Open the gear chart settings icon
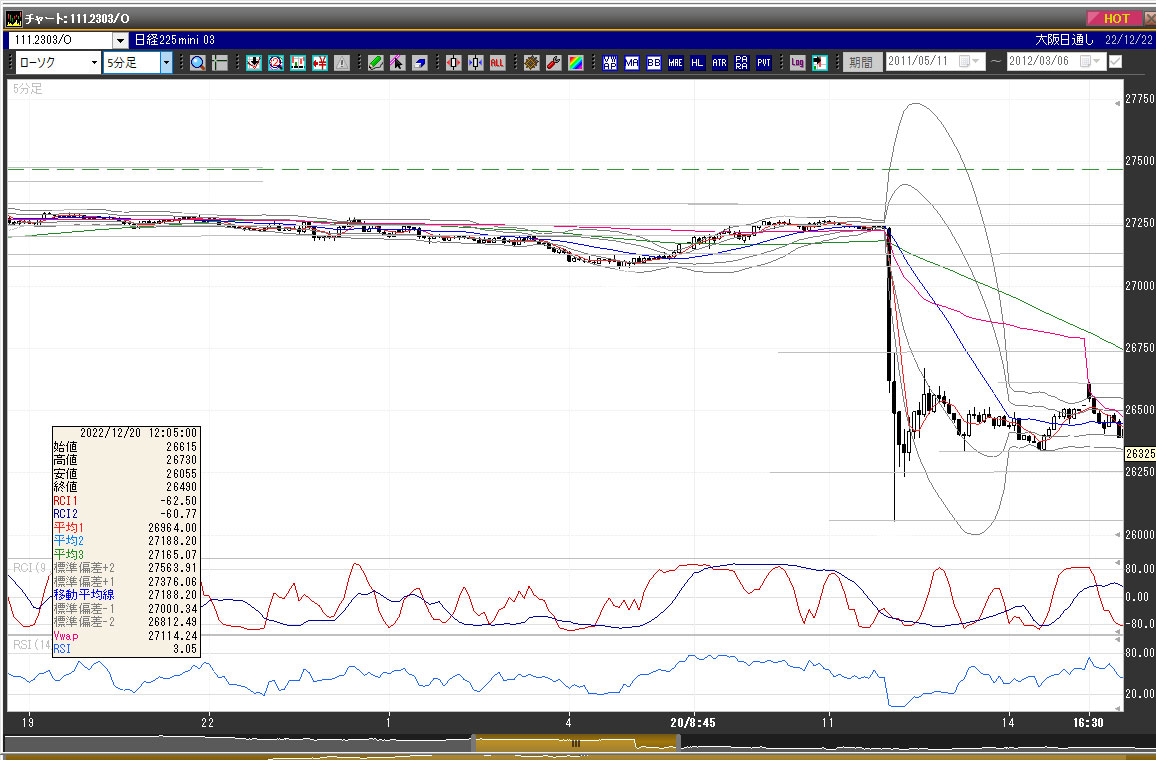This screenshot has width=1156, height=760. coord(532,63)
